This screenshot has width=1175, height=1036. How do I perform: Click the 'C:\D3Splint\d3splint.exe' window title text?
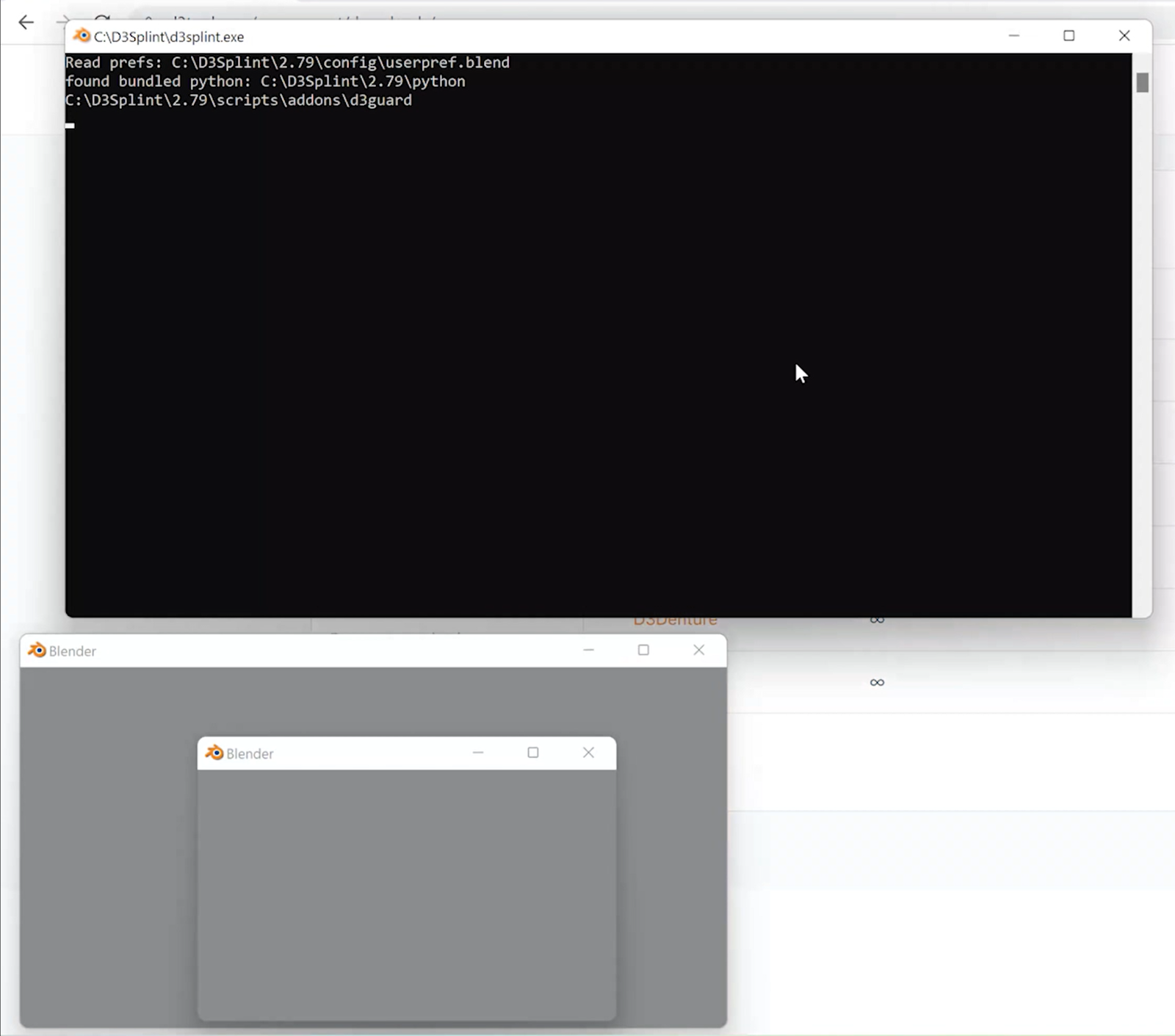pos(169,37)
